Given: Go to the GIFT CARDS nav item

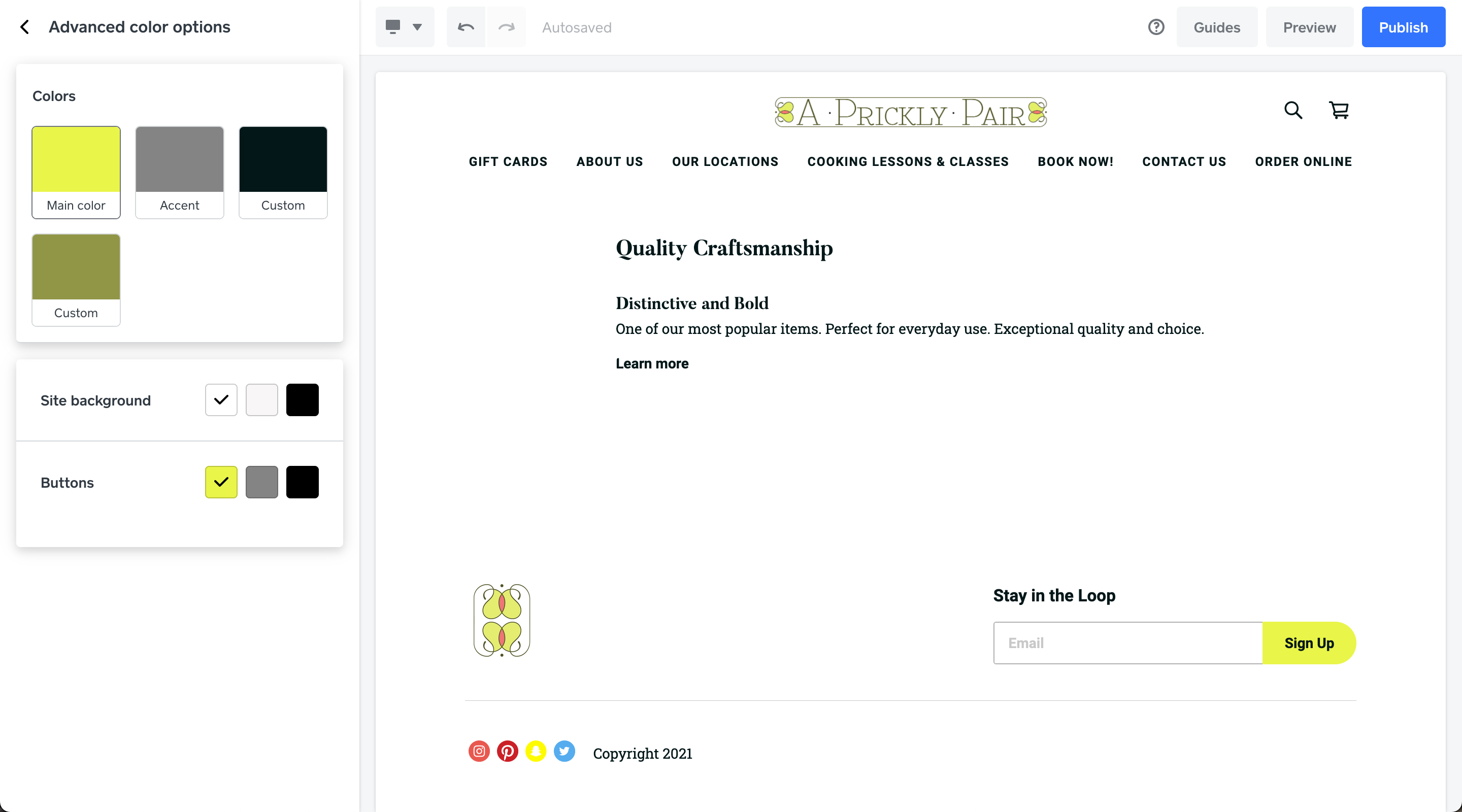Looking at the screenshot, I should [508, 162].
